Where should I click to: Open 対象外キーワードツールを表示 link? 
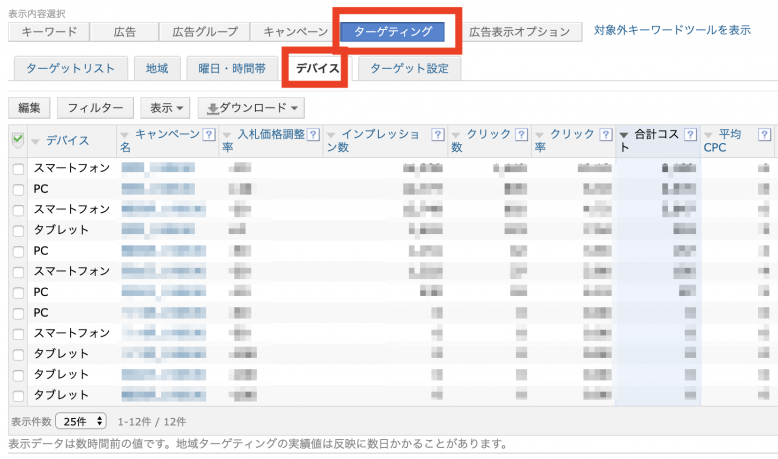[x=671, y=31]
